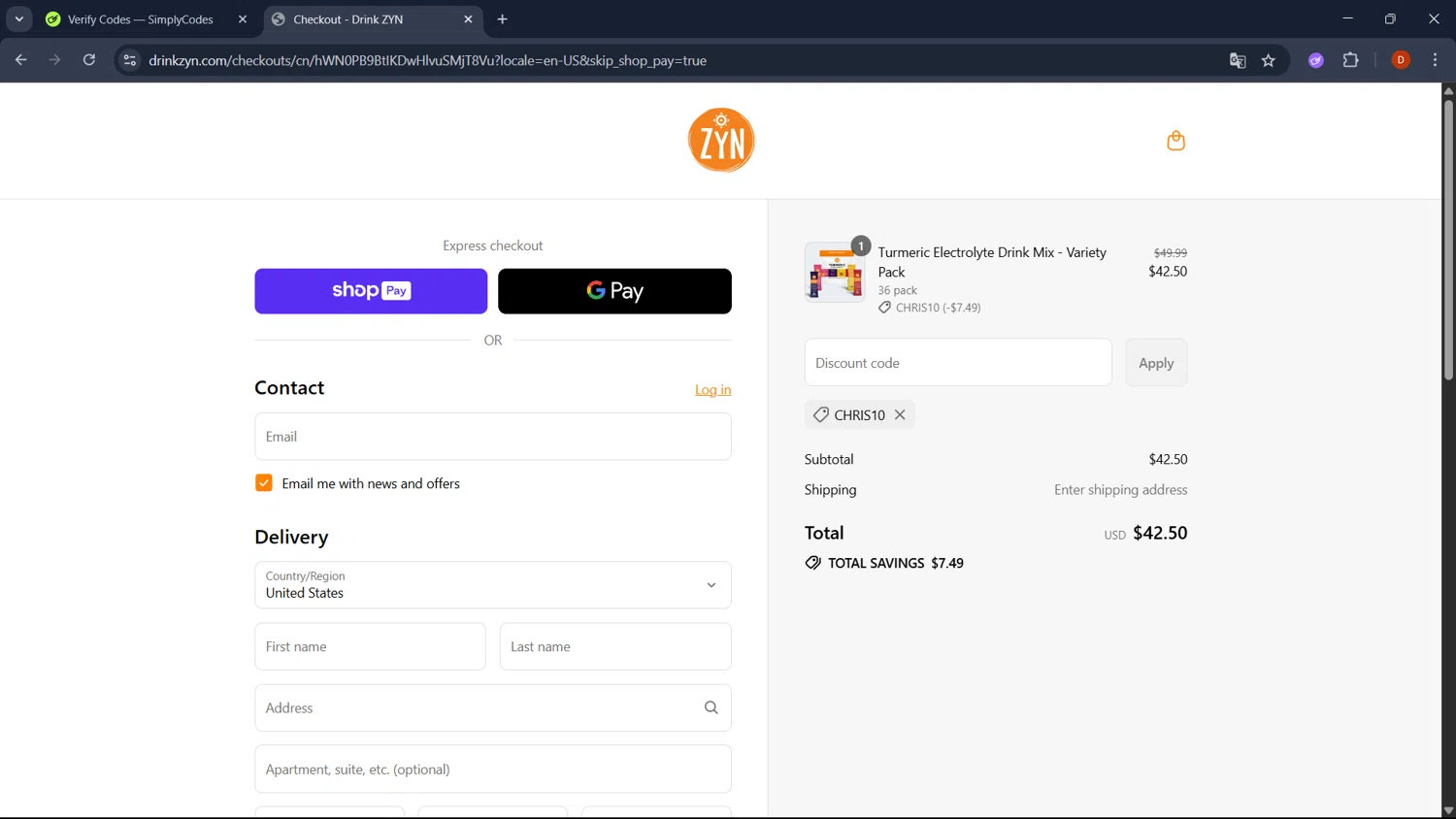The width and height of the screenshot is (1456, 819).
Task: Click the Enter shipping address text
Action: 1120,490
